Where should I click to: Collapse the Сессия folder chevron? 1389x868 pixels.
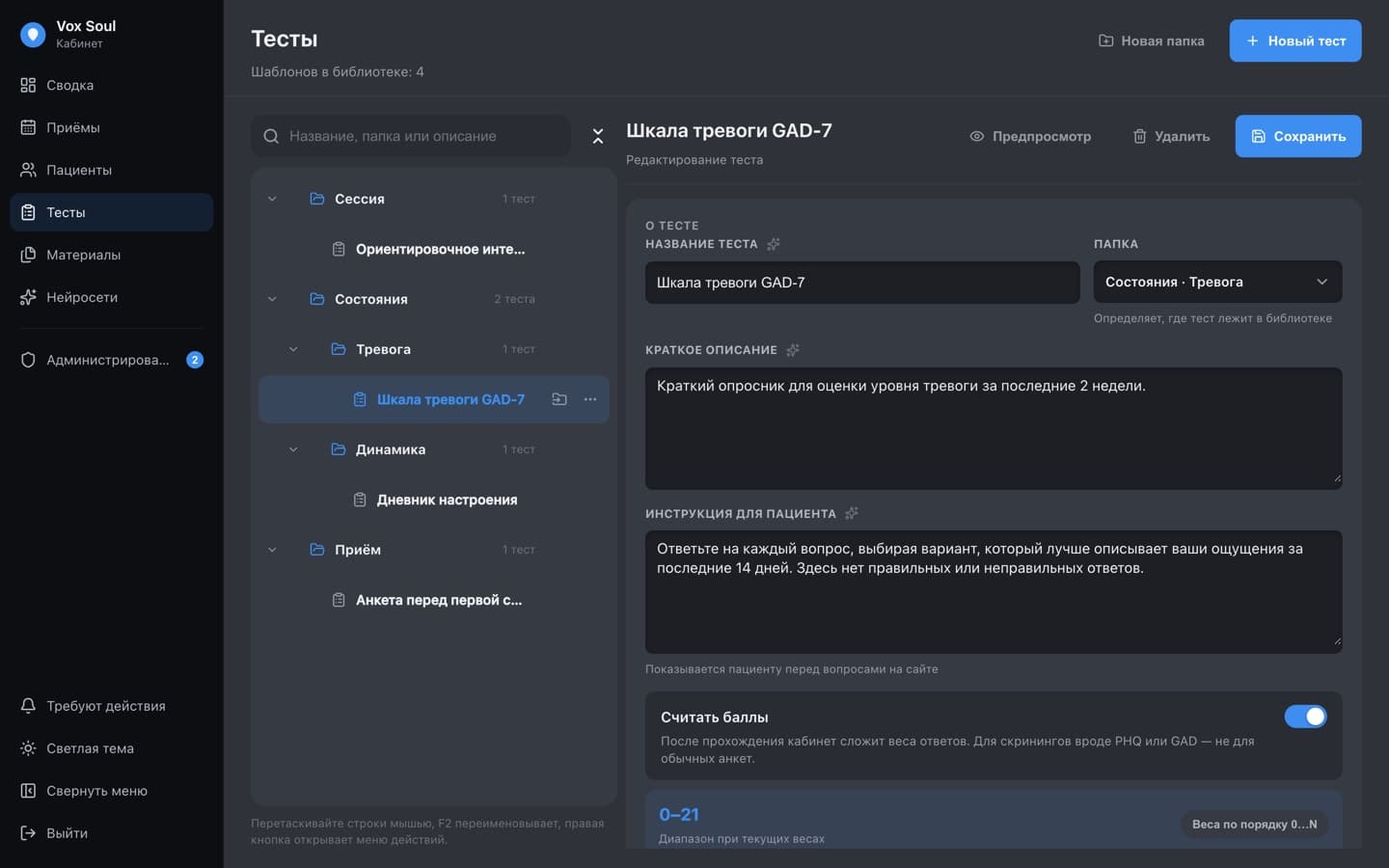point(272,199)
